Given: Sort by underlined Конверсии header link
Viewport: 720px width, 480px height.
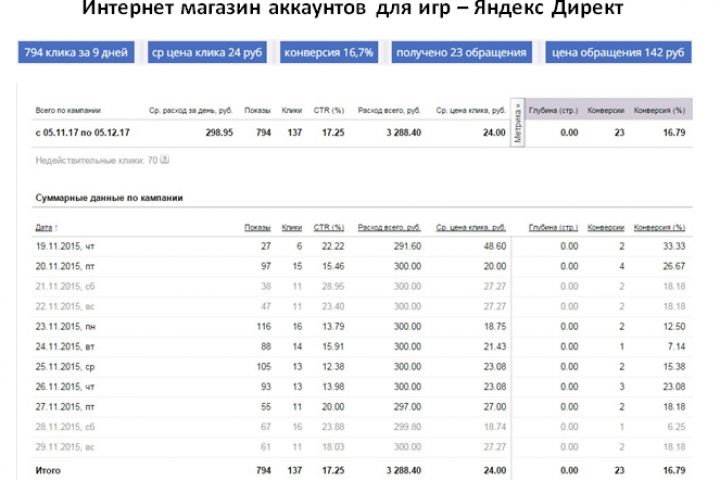Looking at the screenshot, I should (606, 227).
